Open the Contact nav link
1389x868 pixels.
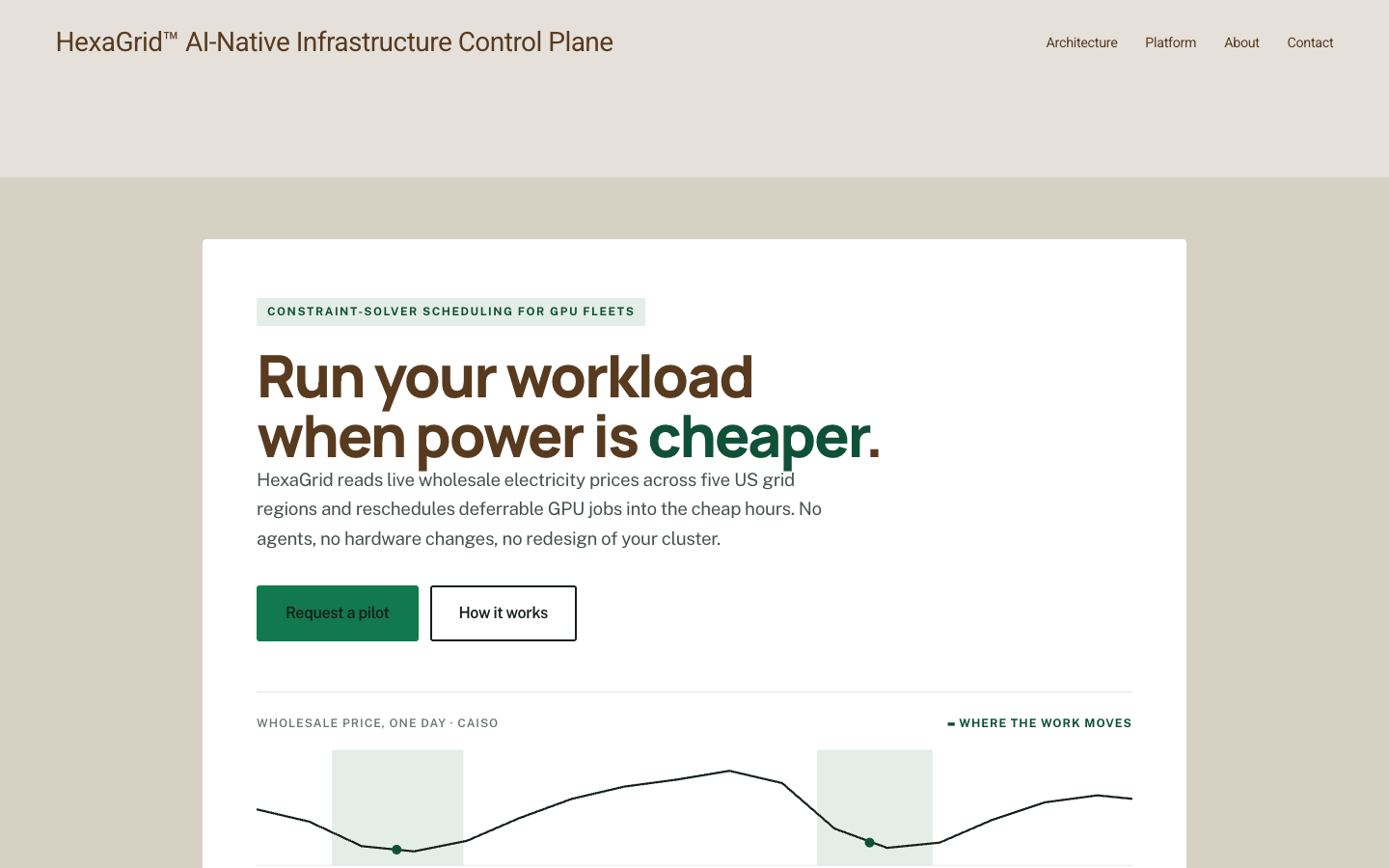coord(1310,42)
